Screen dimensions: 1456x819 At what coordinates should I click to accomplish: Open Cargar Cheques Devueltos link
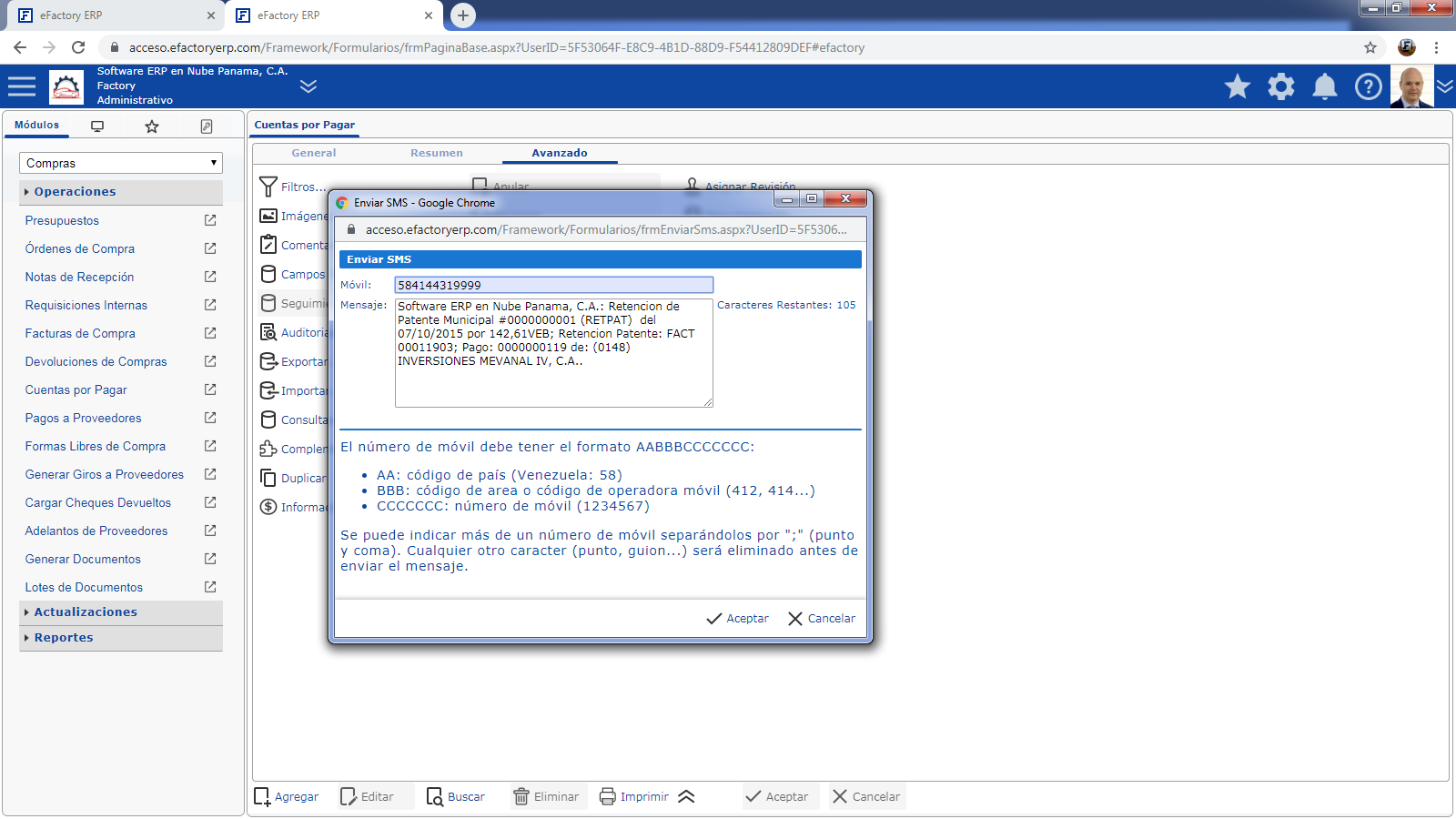(x=98, y=503)
